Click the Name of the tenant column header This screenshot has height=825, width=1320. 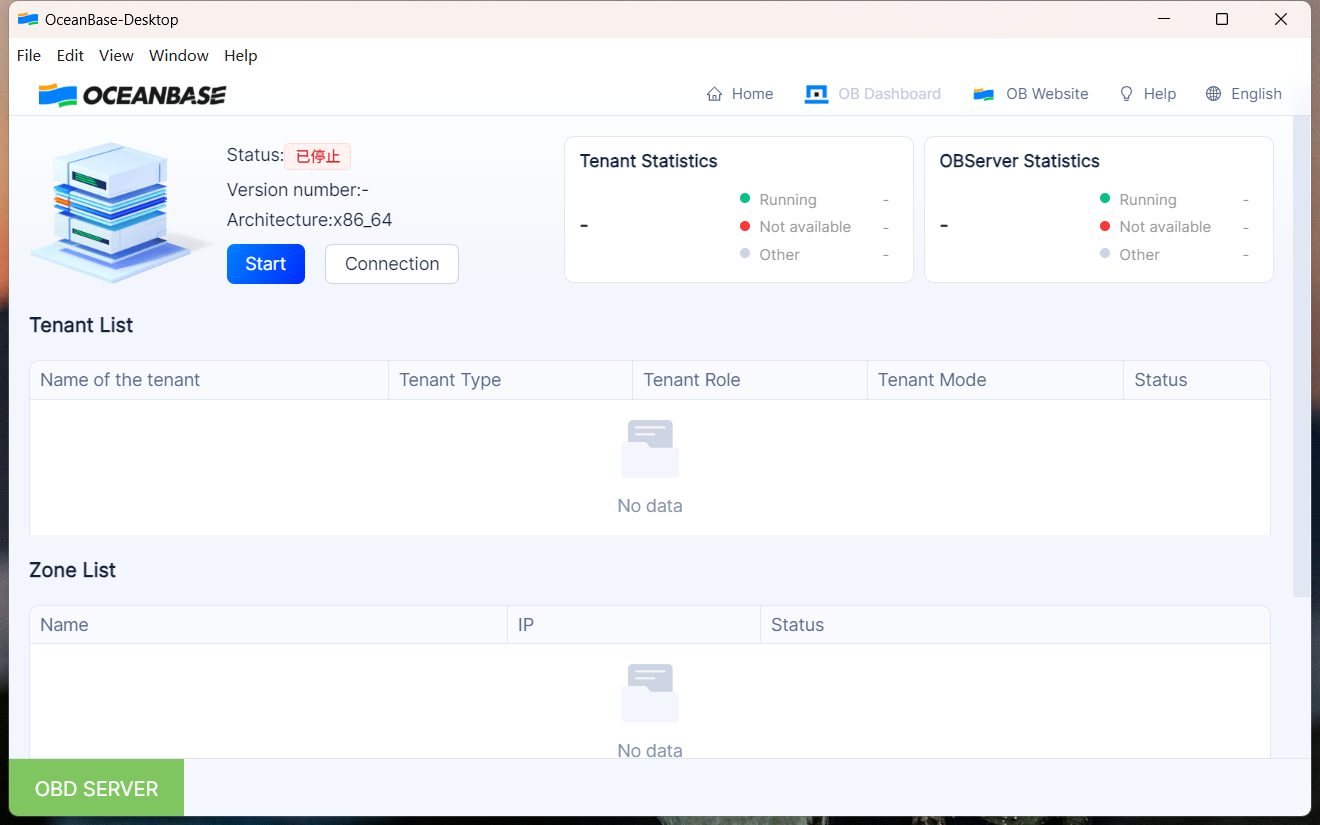click(x=120, y=380)
